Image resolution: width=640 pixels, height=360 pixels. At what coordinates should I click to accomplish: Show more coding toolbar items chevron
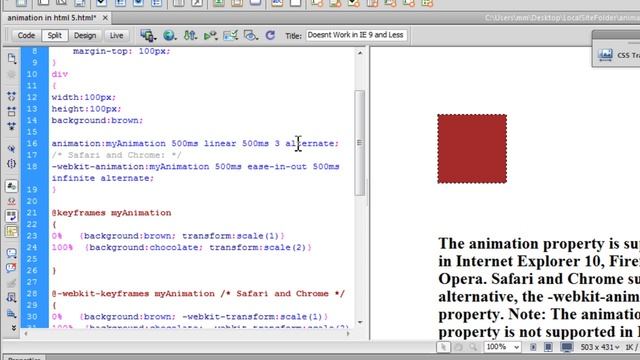(13, 328)
